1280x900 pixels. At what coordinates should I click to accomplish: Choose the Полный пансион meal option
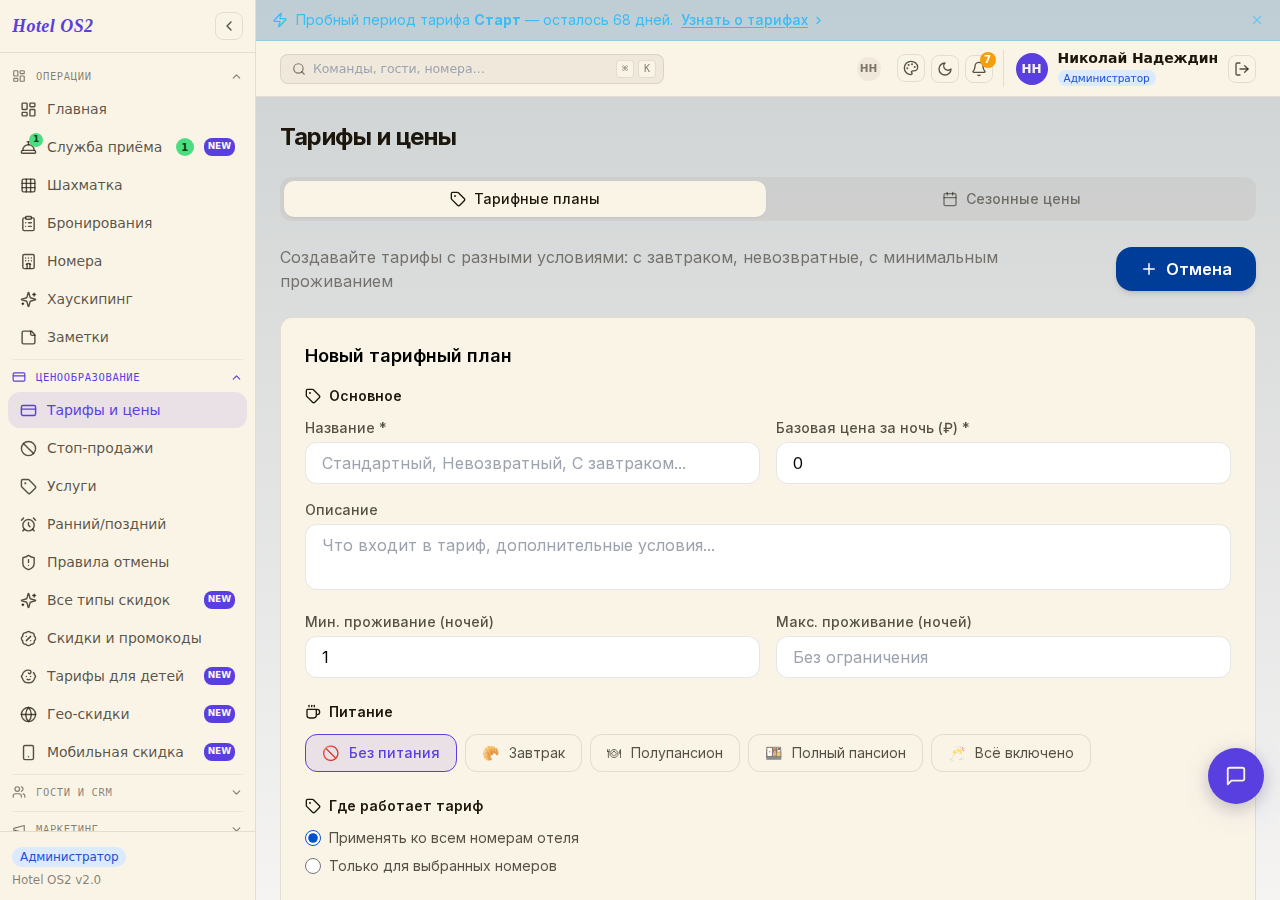835,753
